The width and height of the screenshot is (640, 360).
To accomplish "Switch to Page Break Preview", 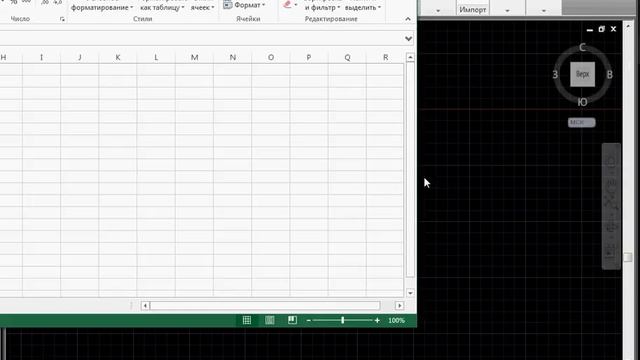I will 292,320.
